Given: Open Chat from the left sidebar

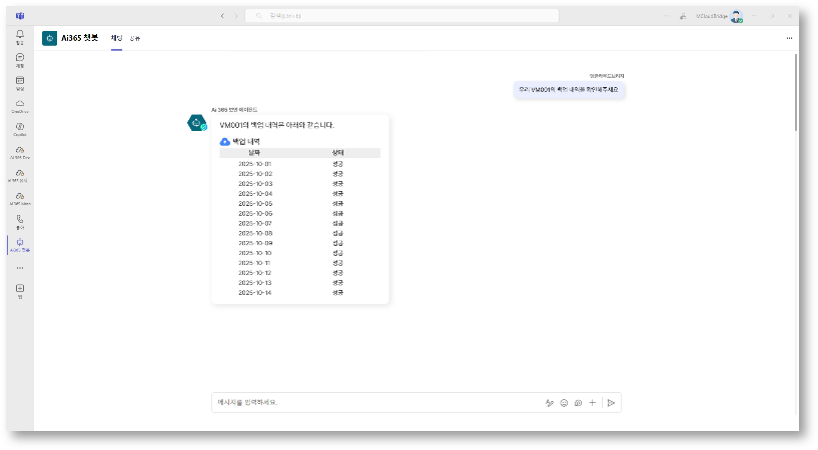Looking at the screenshot, I should [x=19, y=59].
